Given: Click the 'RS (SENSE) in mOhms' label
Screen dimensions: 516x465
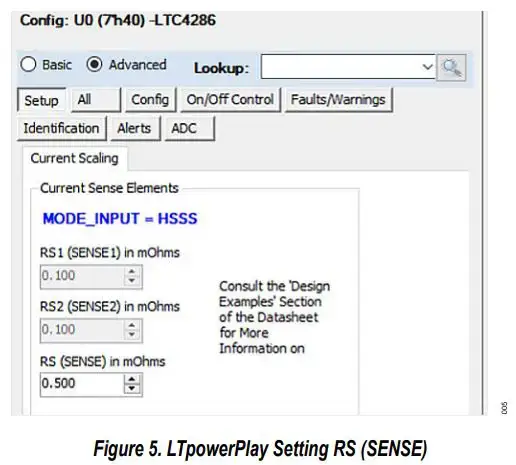Looking at the screenshot, I should pyautogui.click(x=103, y=361).
